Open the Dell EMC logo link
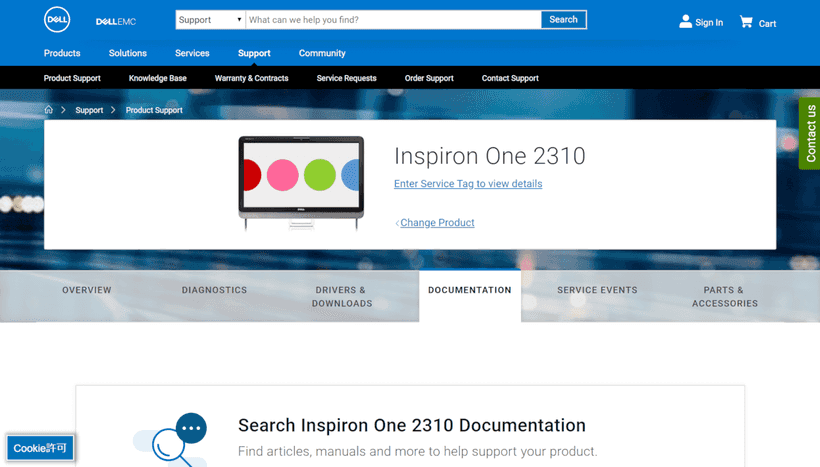Image resolution: width=820 pixels, height=467 pixels. [x=116, y=21]
